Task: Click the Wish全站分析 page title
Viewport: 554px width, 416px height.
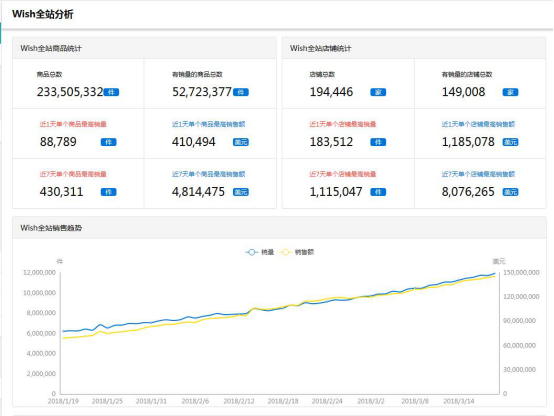Action: pyautogui.click(x=42, y=14)
